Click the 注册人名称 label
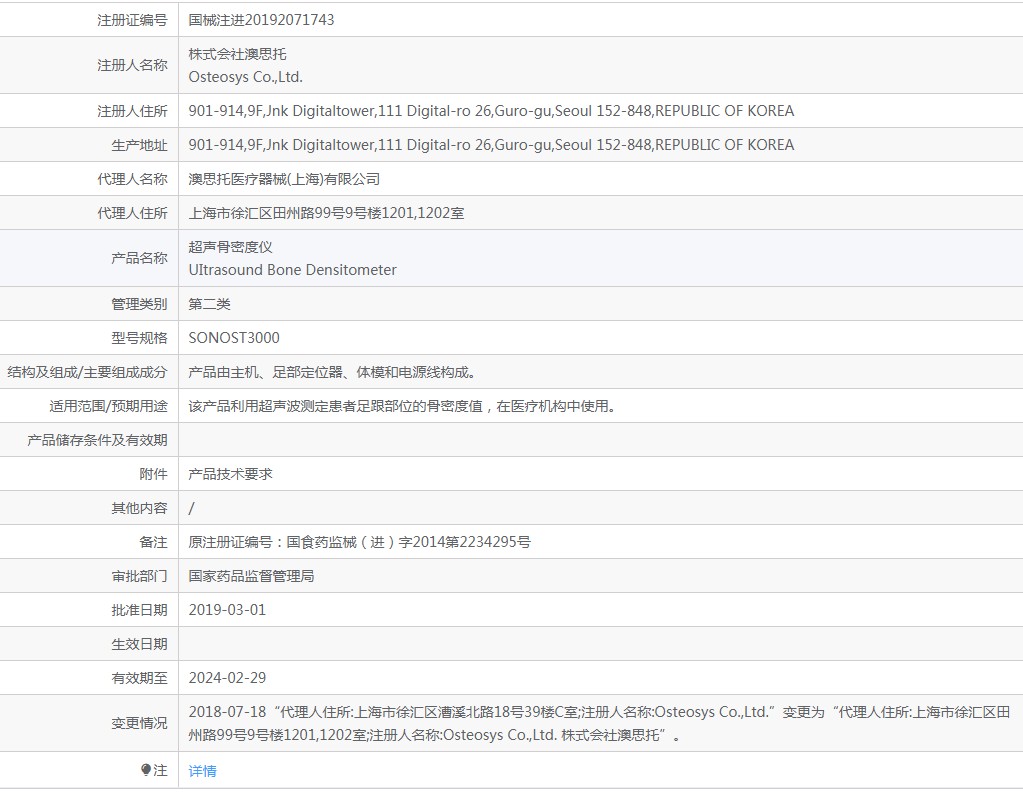1023x794 pixels. click(x=132, y=65)
